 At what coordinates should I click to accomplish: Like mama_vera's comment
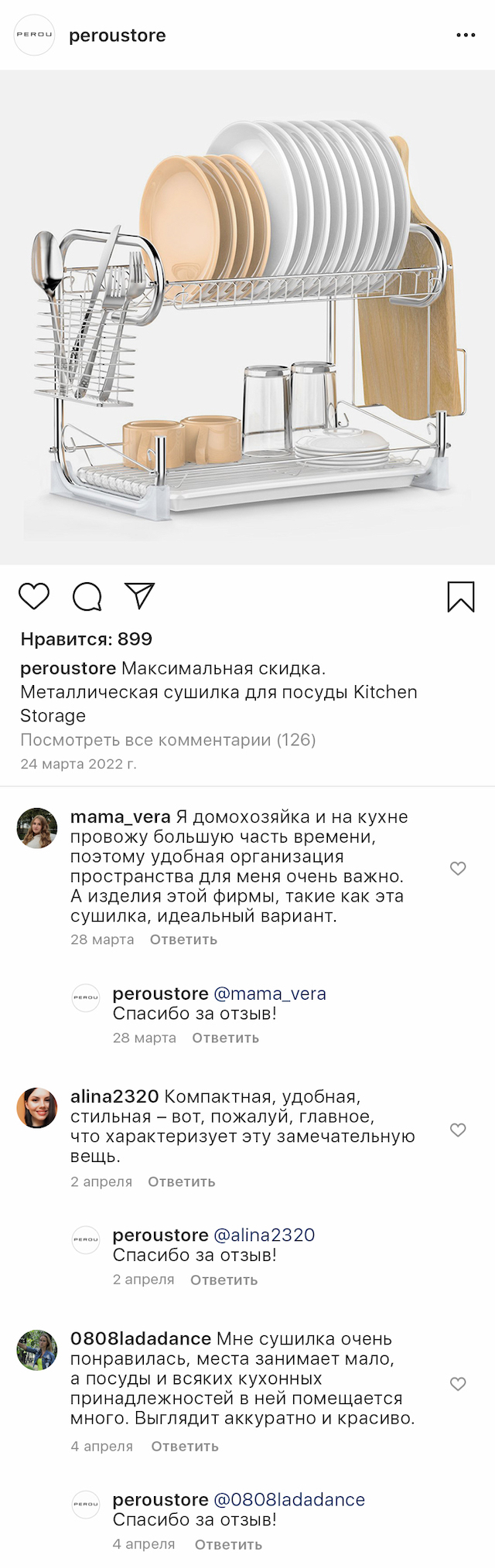pos(458,868)
